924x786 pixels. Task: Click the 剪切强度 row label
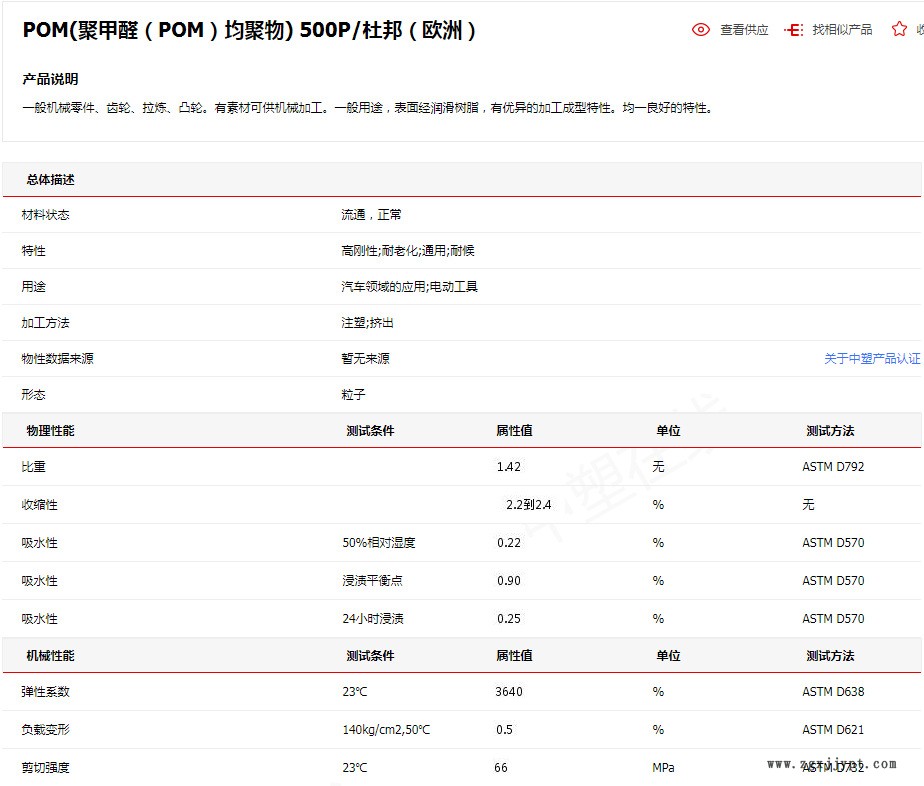(45, 768)
